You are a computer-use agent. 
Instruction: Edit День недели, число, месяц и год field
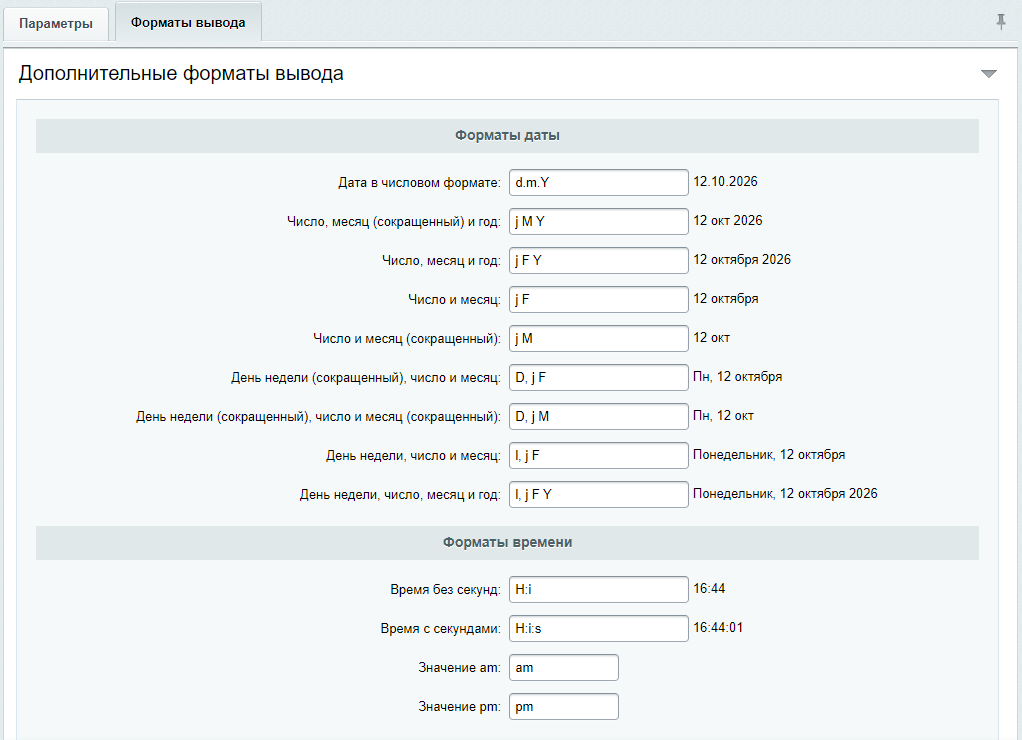coord(598,495)
